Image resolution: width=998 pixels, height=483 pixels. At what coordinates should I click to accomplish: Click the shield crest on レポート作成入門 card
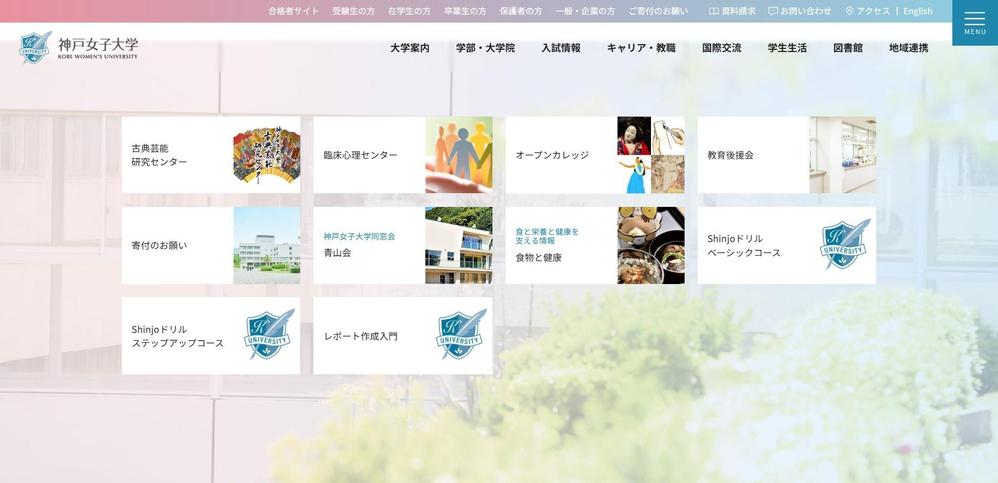pos(461,335)
